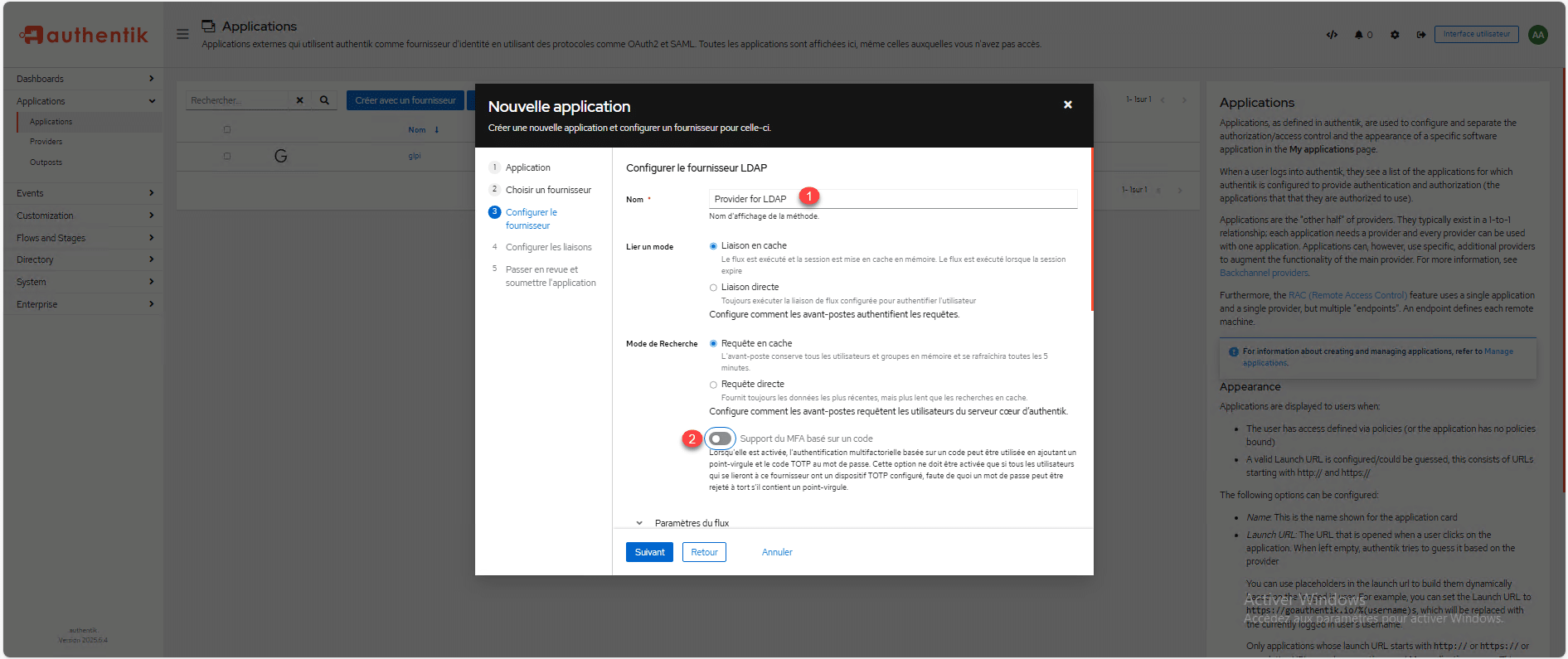
Task: Open settings via the gear icon
Action: 1395,35
